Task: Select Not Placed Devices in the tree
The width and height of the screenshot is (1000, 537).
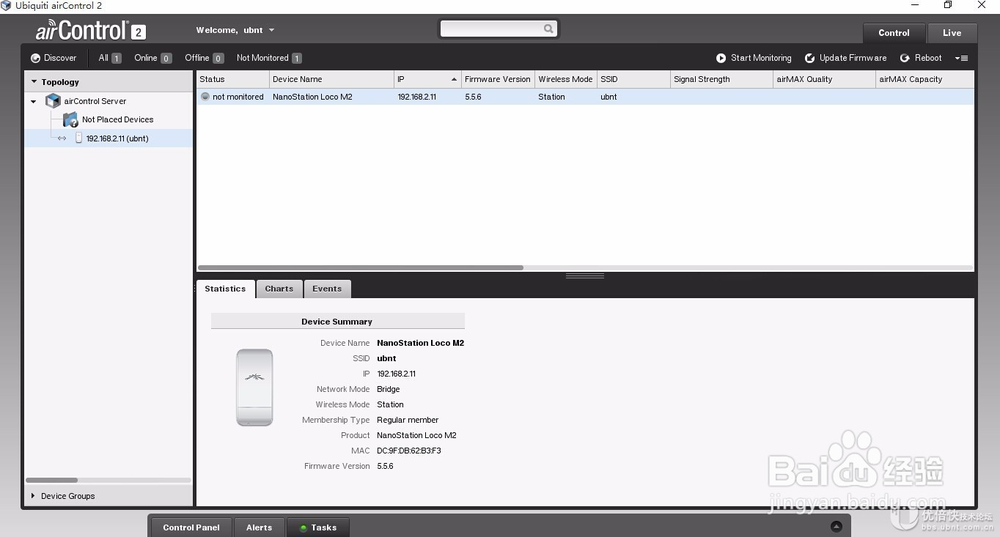Action: (x=117, y=119)
